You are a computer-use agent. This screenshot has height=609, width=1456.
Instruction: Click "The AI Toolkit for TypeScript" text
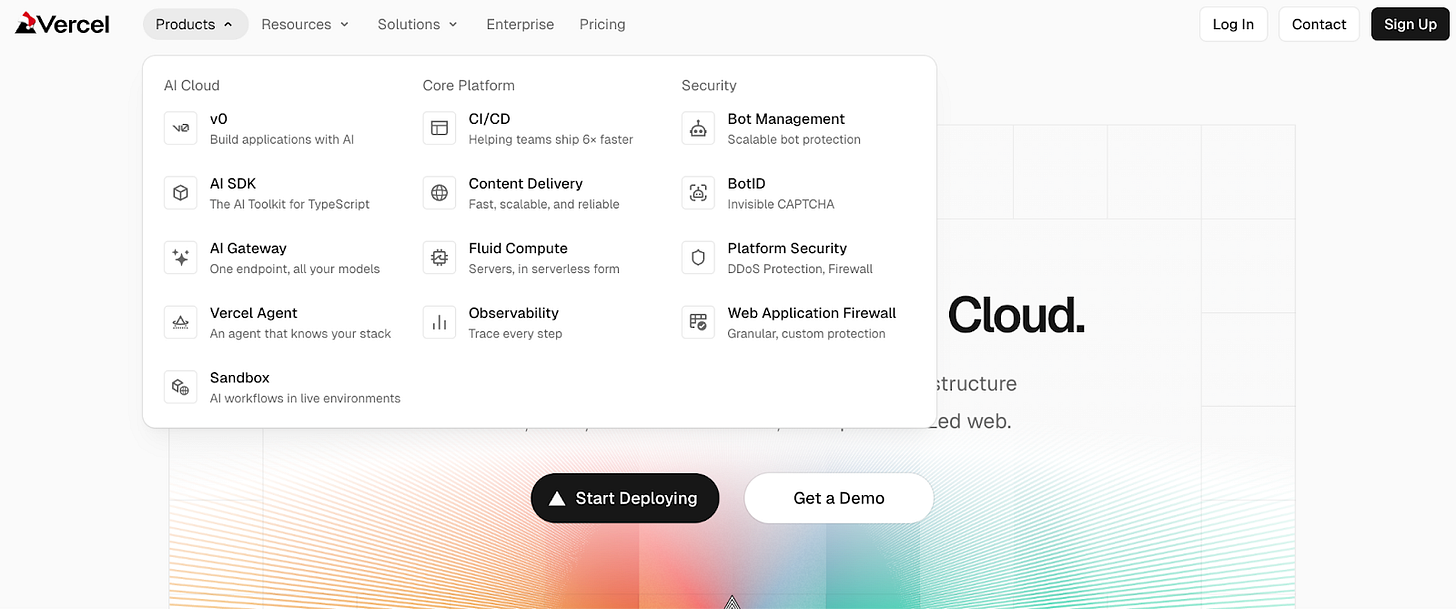(290, 204)
